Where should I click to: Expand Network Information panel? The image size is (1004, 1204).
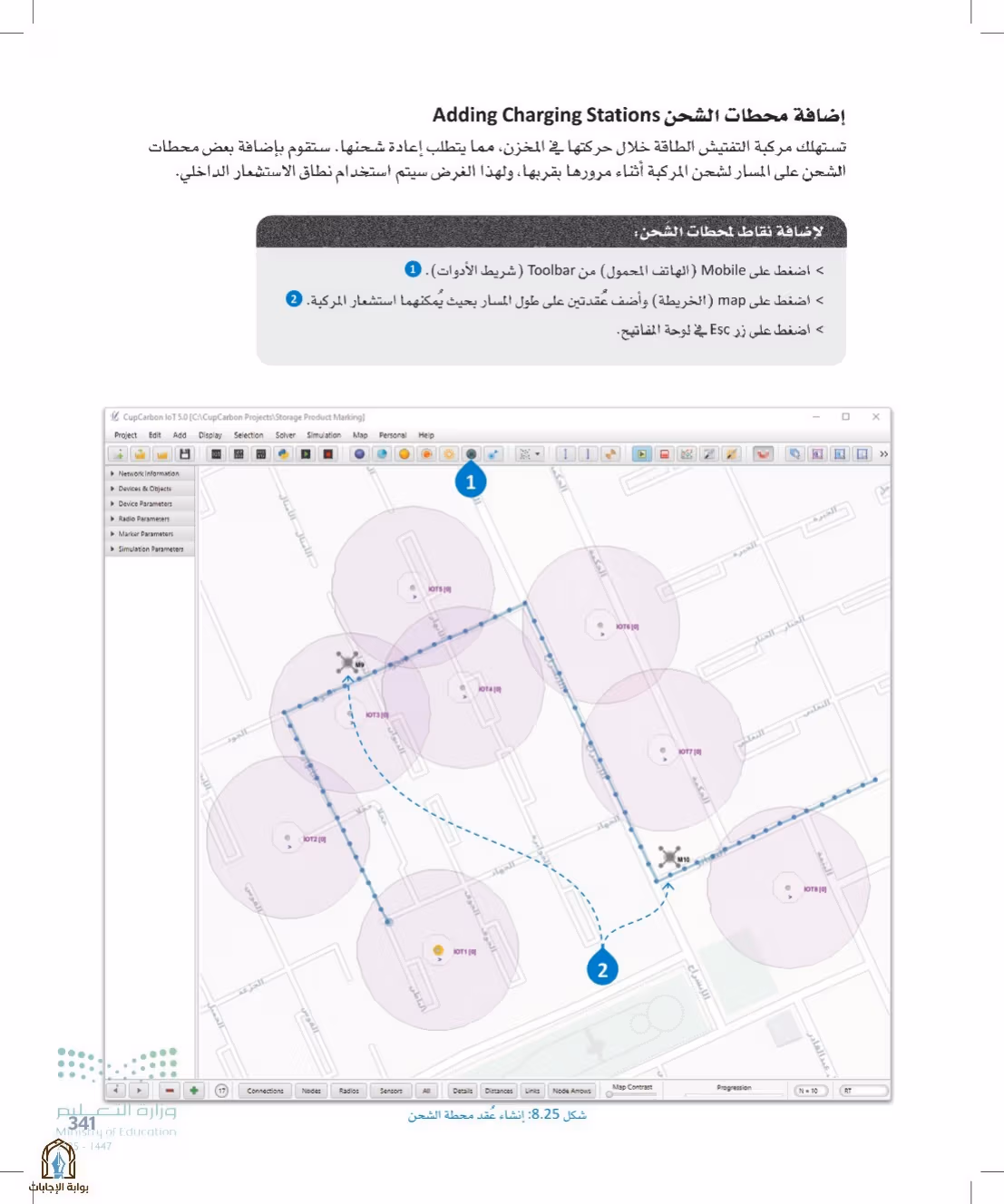(150, 473)
